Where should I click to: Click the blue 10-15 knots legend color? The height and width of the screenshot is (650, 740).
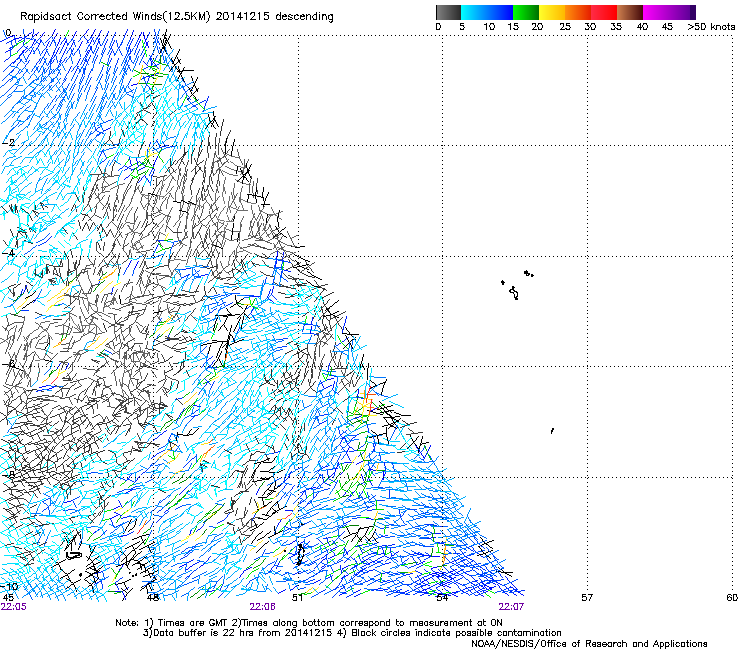point(500,12)
